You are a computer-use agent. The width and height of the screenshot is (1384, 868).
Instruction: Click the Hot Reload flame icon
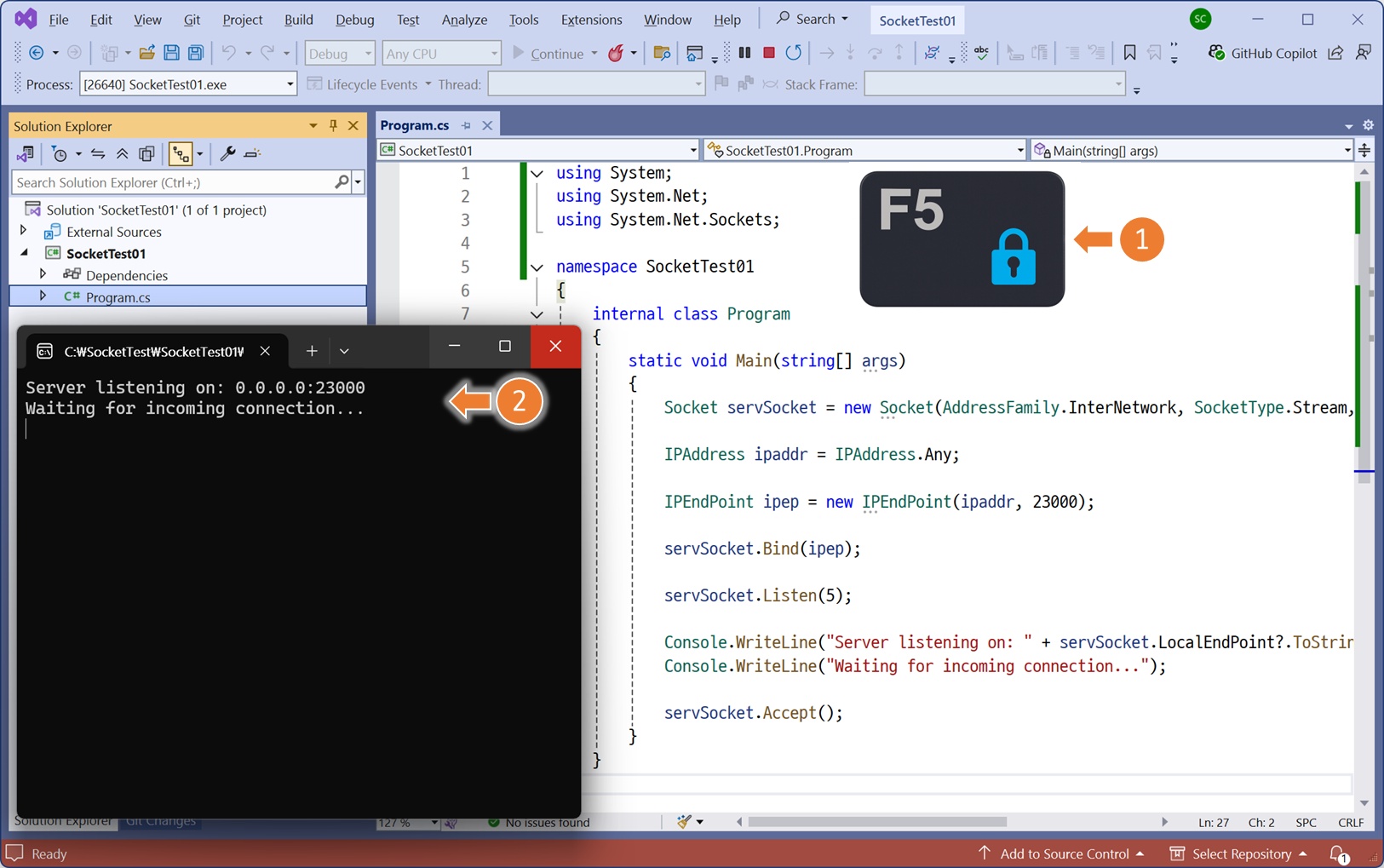pos(616,53)
